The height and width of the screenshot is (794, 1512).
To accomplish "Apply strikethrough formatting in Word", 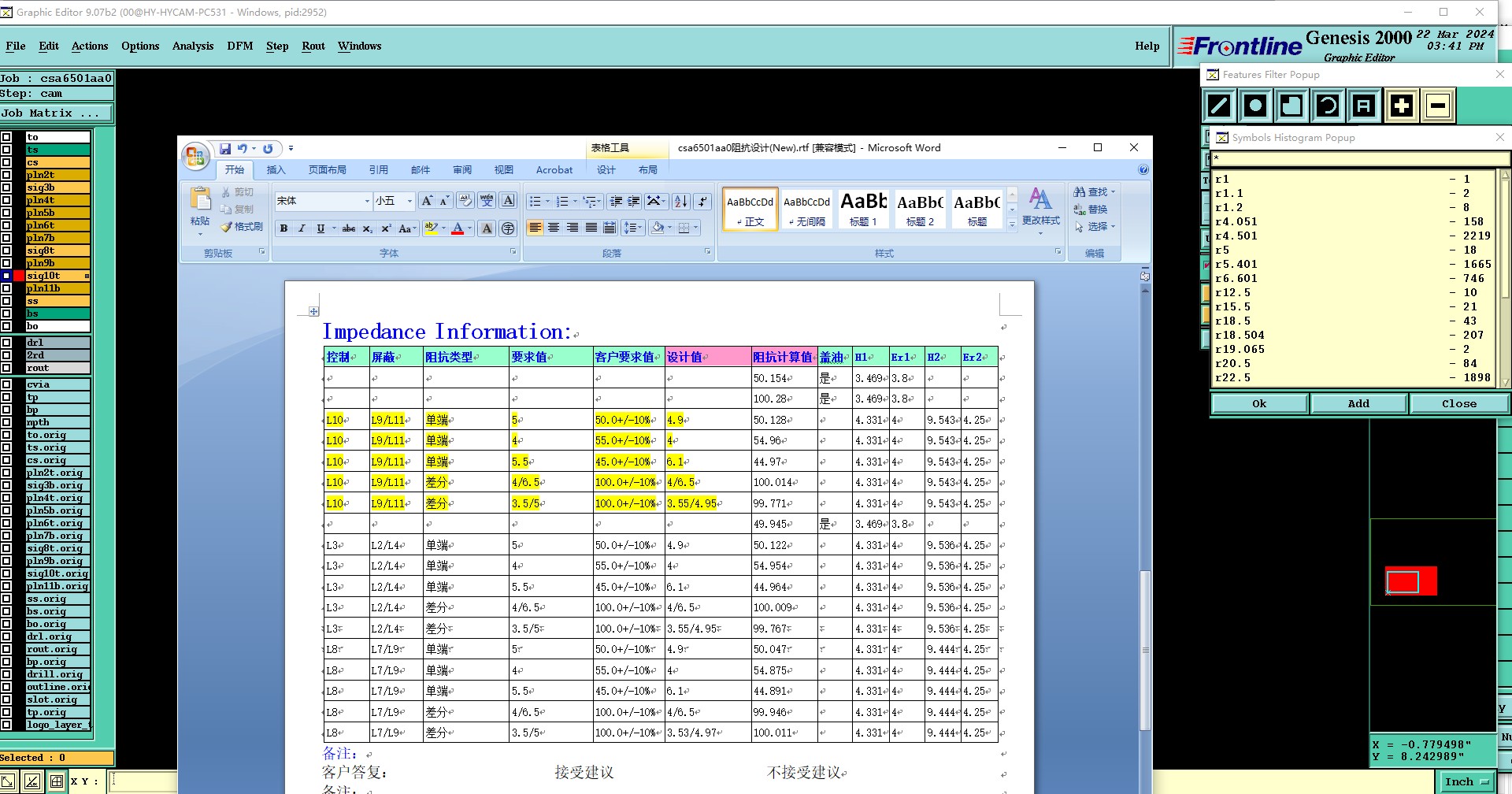I will click(x=349, y=228).
